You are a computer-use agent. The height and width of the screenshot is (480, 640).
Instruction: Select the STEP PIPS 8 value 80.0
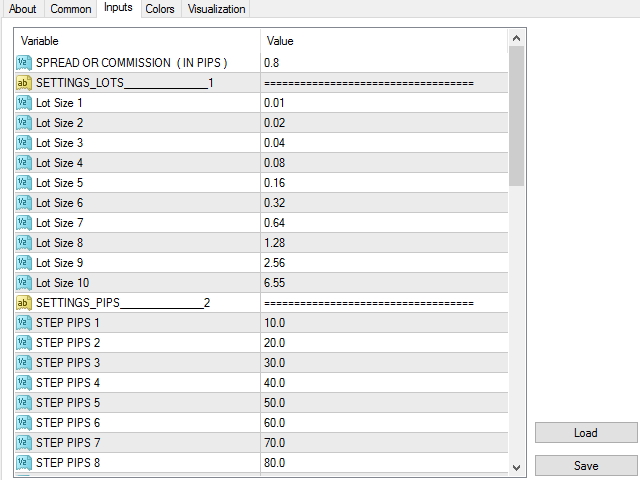coord(274,463)
